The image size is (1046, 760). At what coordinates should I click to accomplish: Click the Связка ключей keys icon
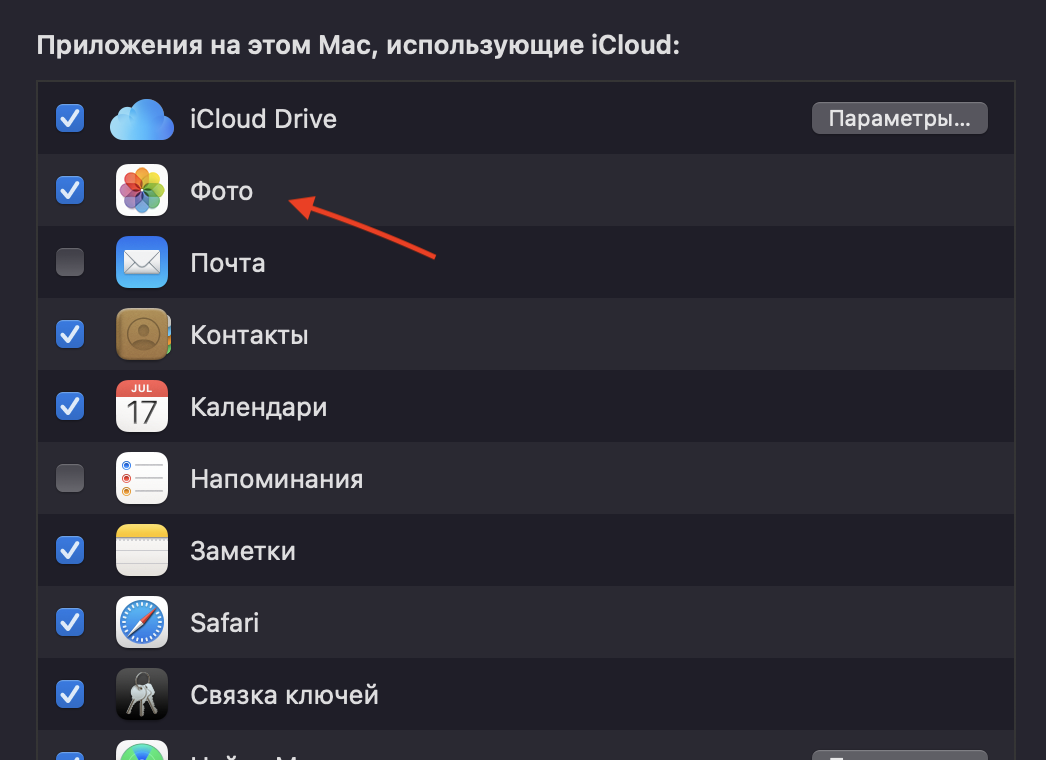[141, 694]
